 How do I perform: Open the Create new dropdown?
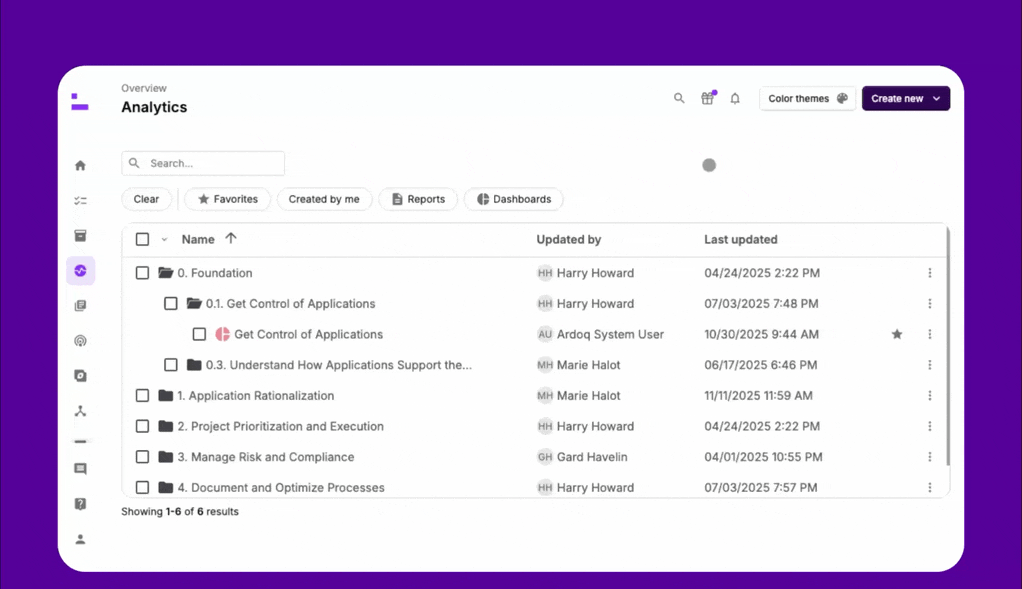(x=905, y=99)
